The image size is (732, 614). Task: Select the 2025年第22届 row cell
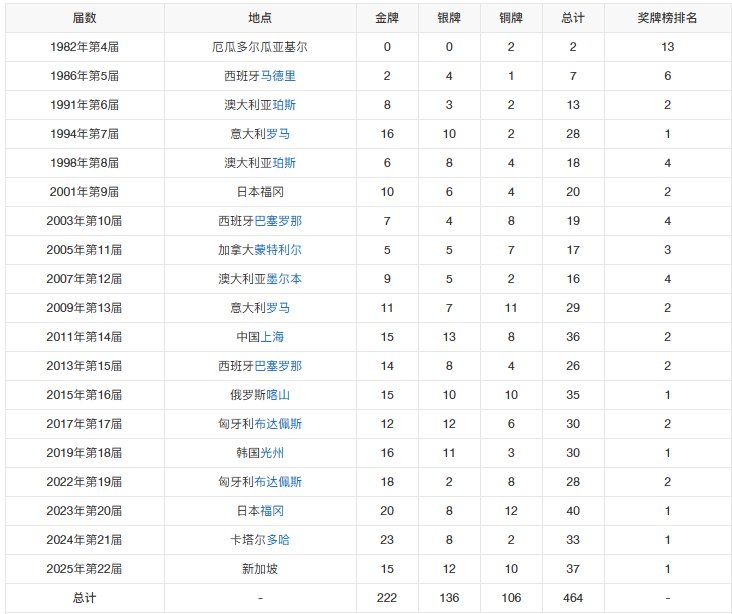pyautogui.click(x=84, y=569)
